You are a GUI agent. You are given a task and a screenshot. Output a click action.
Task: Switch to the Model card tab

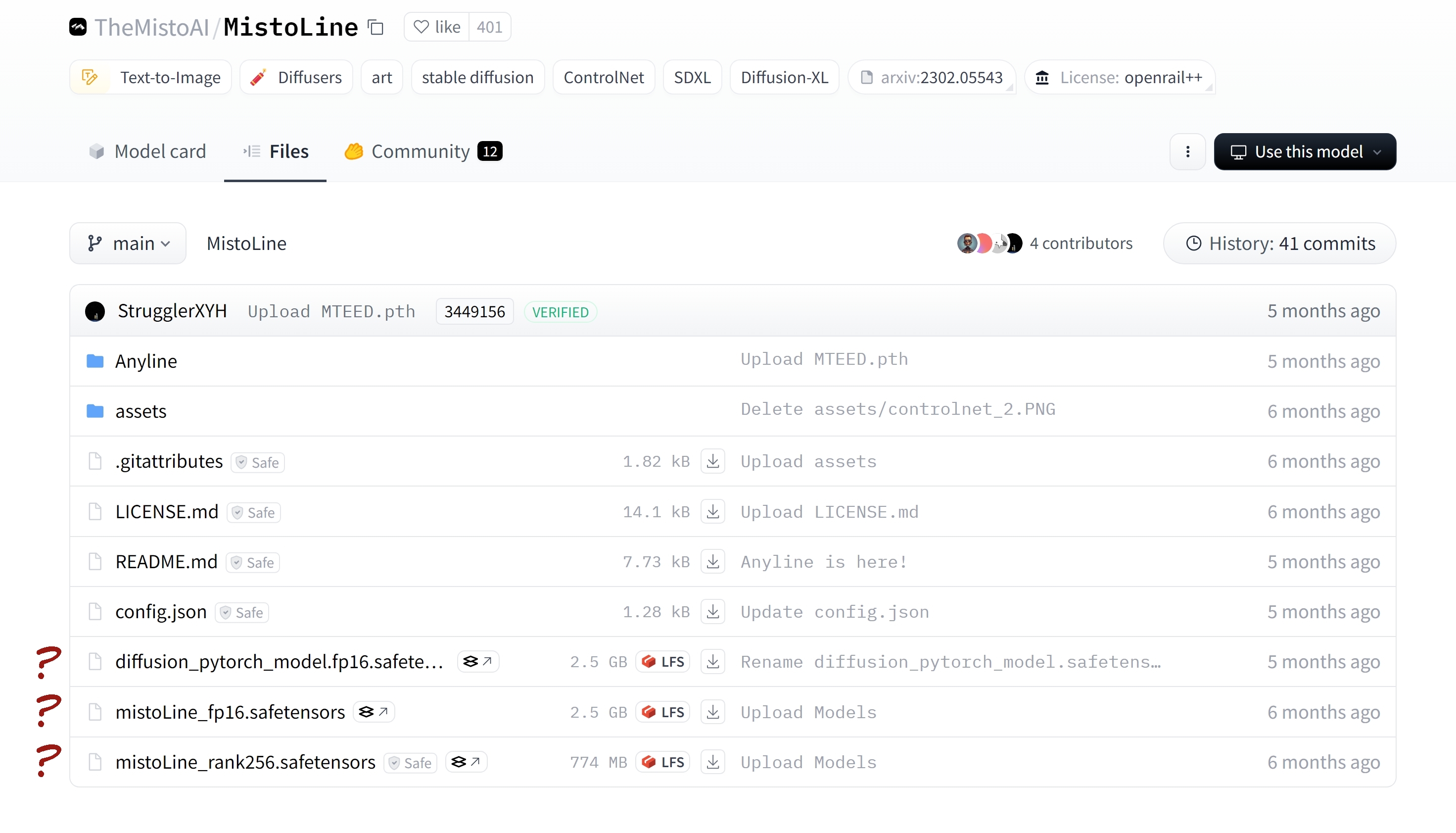pyautogui.click(x=147, y=151)
